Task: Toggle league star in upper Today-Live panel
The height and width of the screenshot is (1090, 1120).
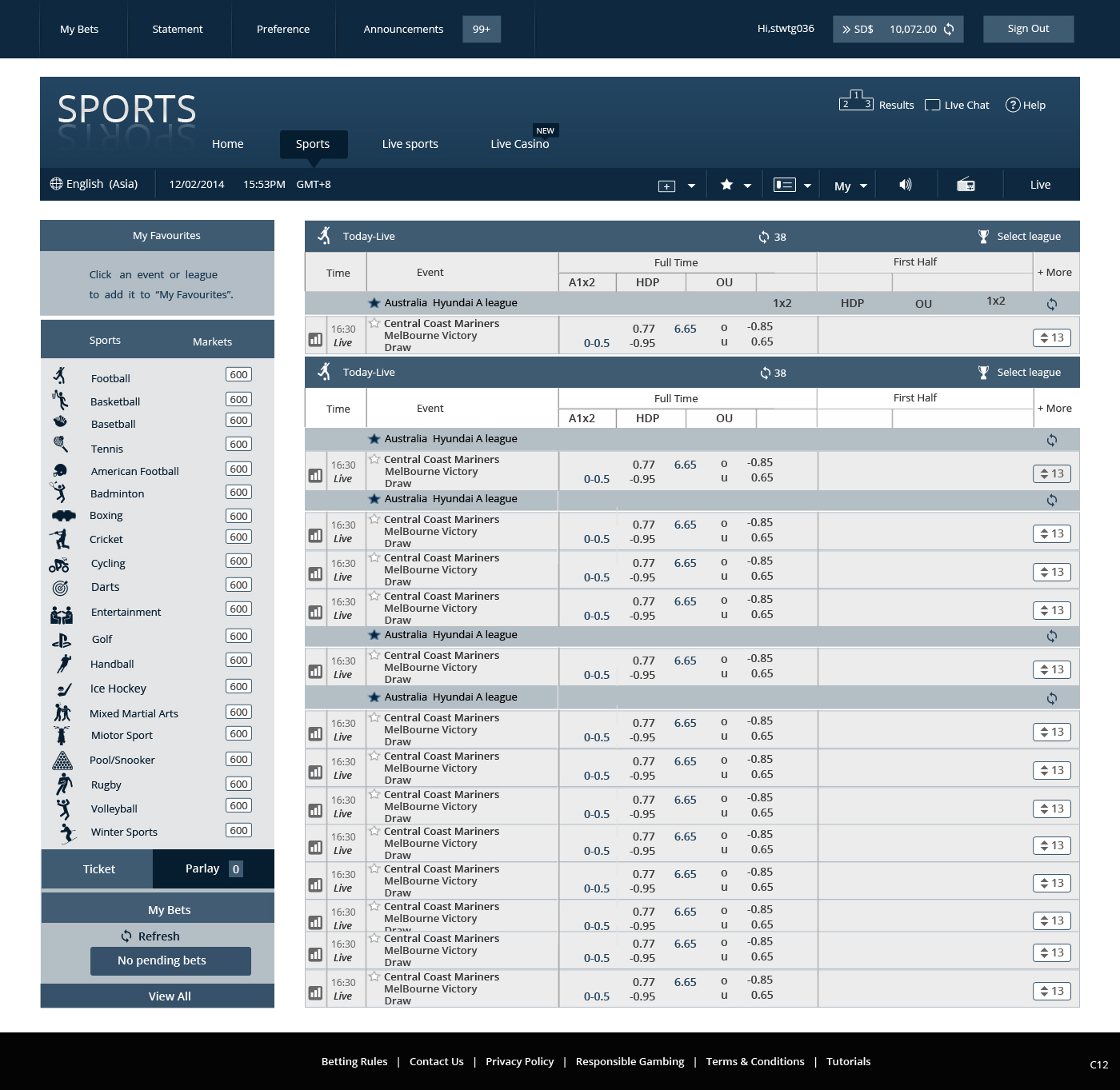Action: click(x=374, y=303)
